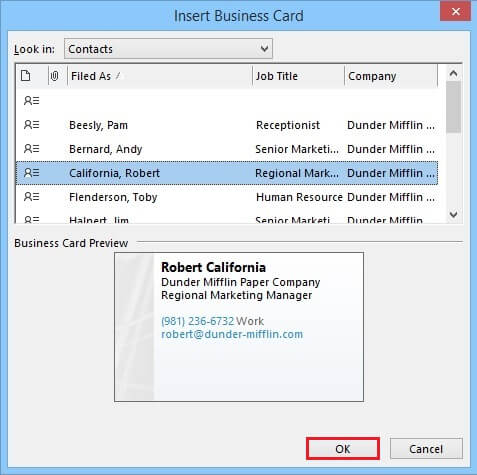The height and width of the screenshot is (475, 477).
Task: Sort contacts by Job Title column
Action: pos(298,76)
